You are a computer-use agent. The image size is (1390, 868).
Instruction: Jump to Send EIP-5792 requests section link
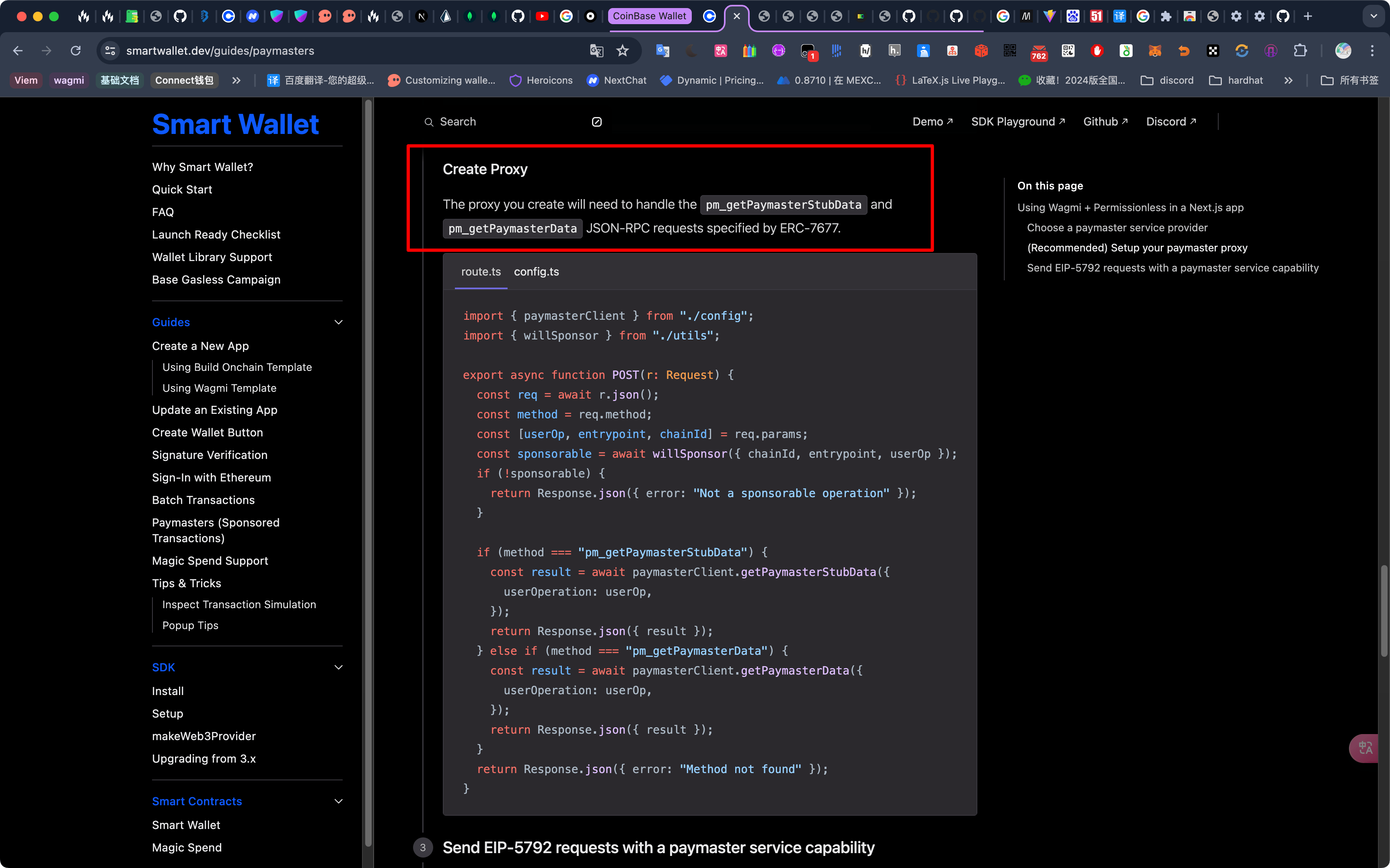1172,268
